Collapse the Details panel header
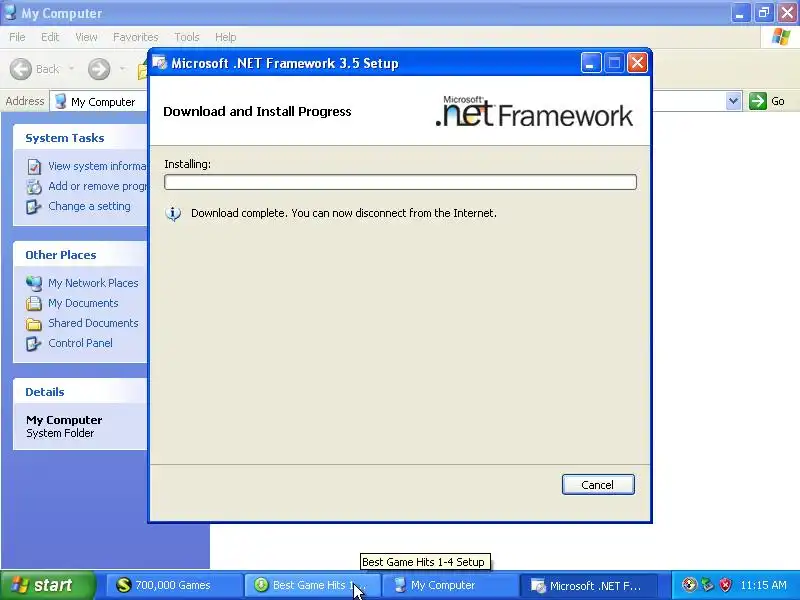Image resolution: width=800 pixels, height=600 pixels. tap(80, 392)
